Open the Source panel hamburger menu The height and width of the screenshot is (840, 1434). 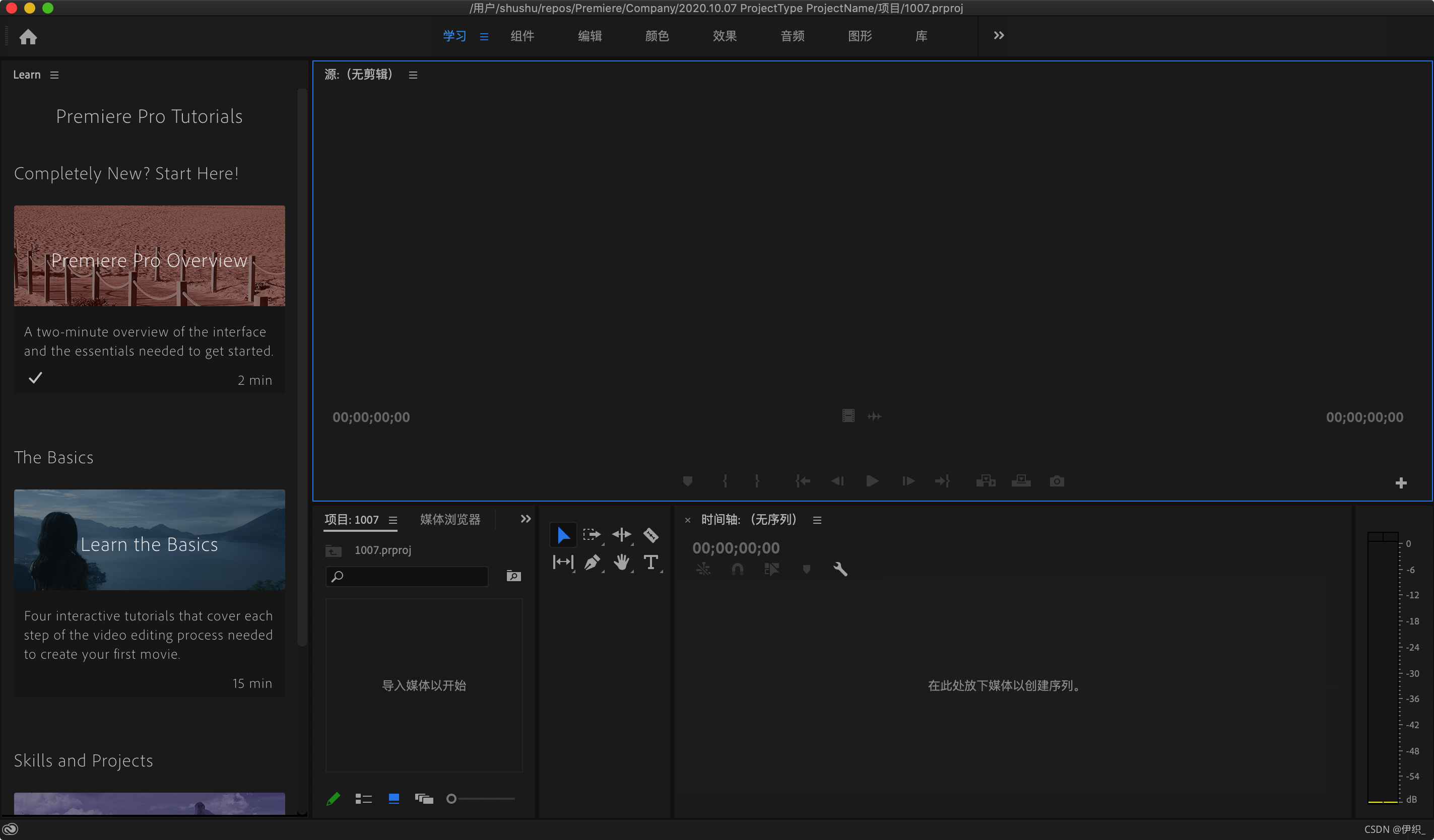(x=413, y=75)
